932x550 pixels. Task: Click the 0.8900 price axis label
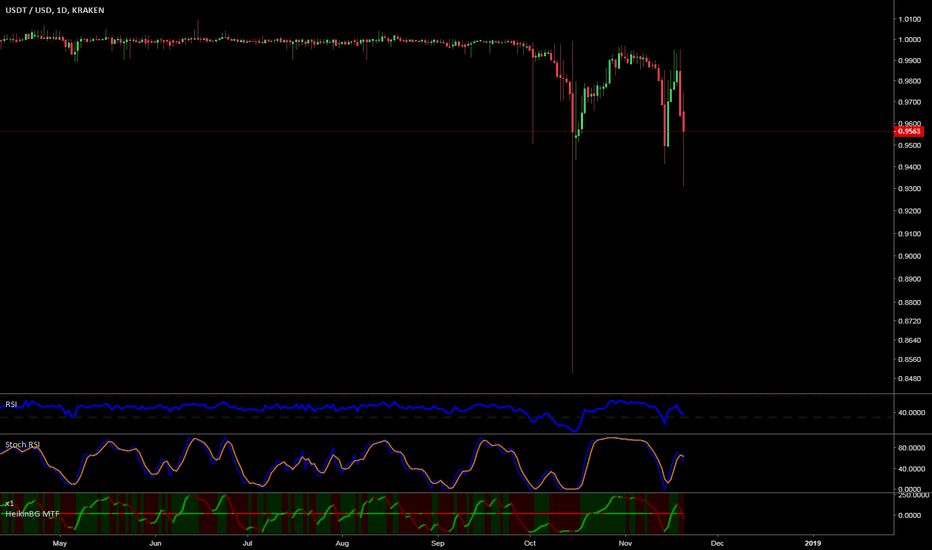click(910, 279)
